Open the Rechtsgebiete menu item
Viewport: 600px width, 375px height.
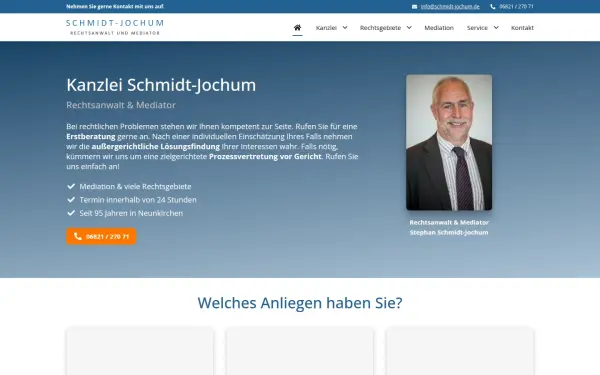point(380,28)
